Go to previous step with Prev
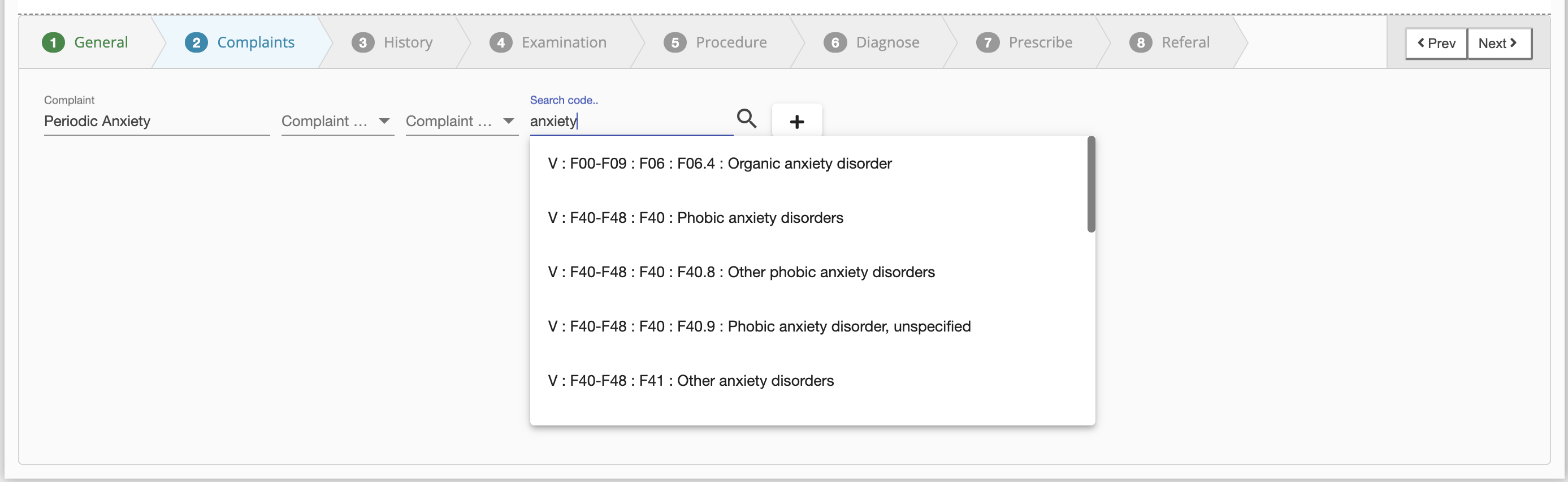Image resolution: width=1568 pixels, height=482 pixels. point(1436,43)
